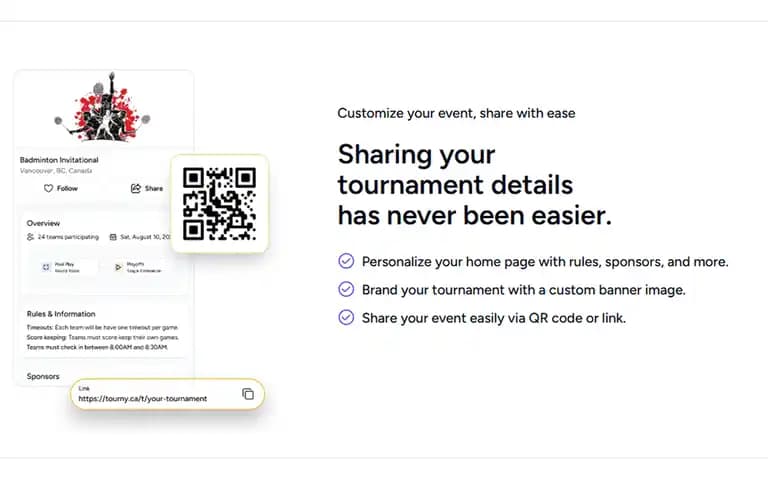Click the Badminton Invitational title
The width and height of the screenshot is (768, 480).
[x=59, y=160]
